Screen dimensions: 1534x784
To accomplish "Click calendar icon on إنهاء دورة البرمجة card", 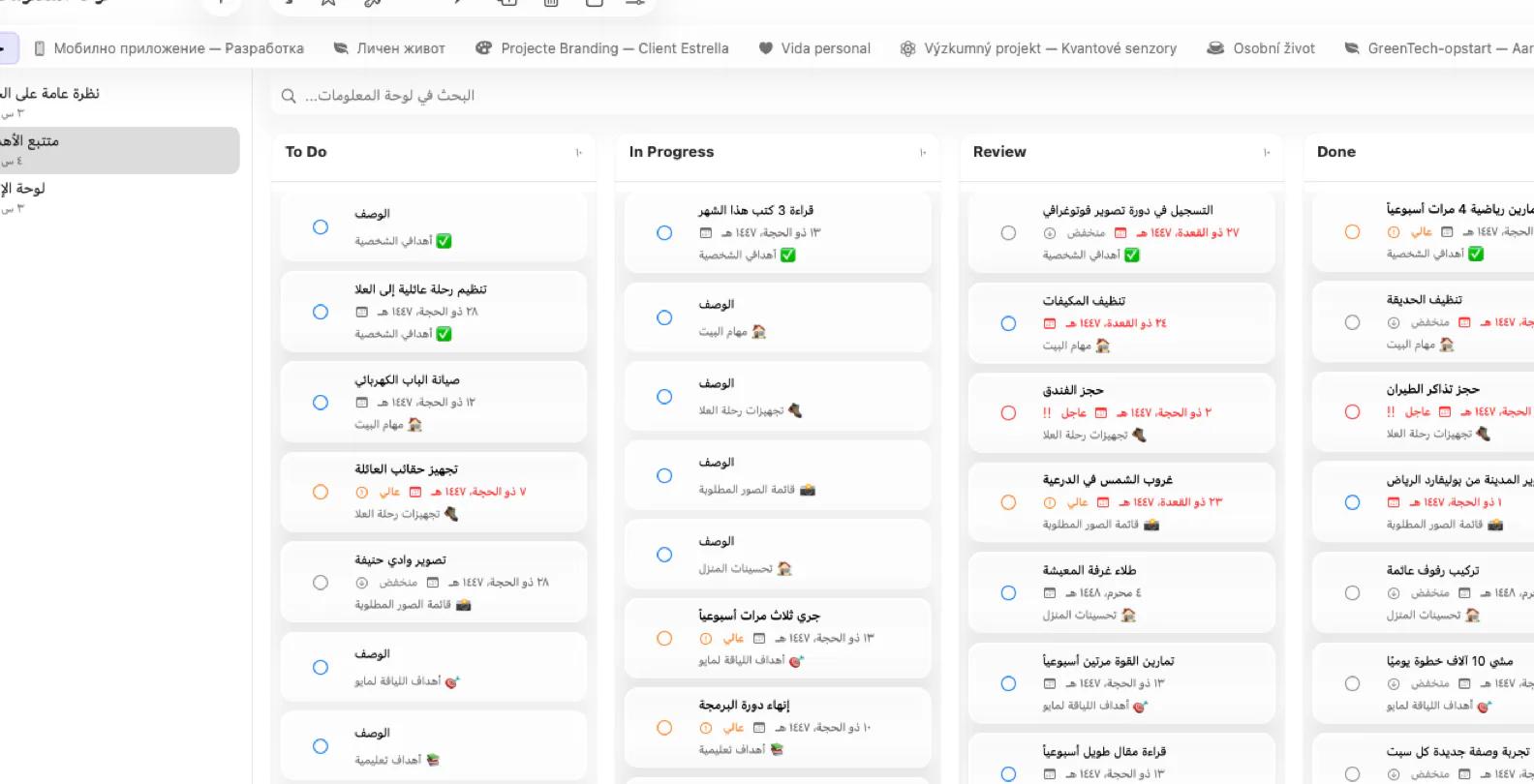I will 759,728.
